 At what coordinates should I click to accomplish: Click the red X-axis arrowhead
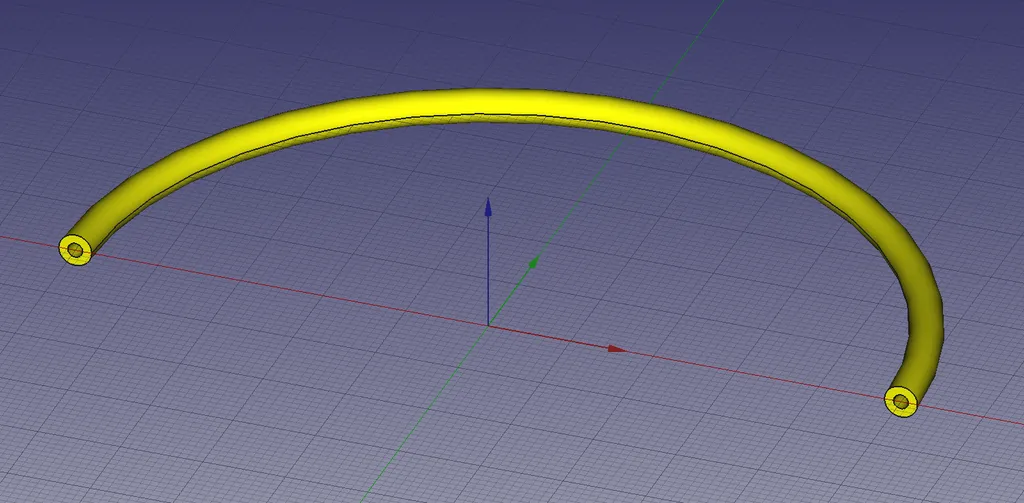click(617, 349)
